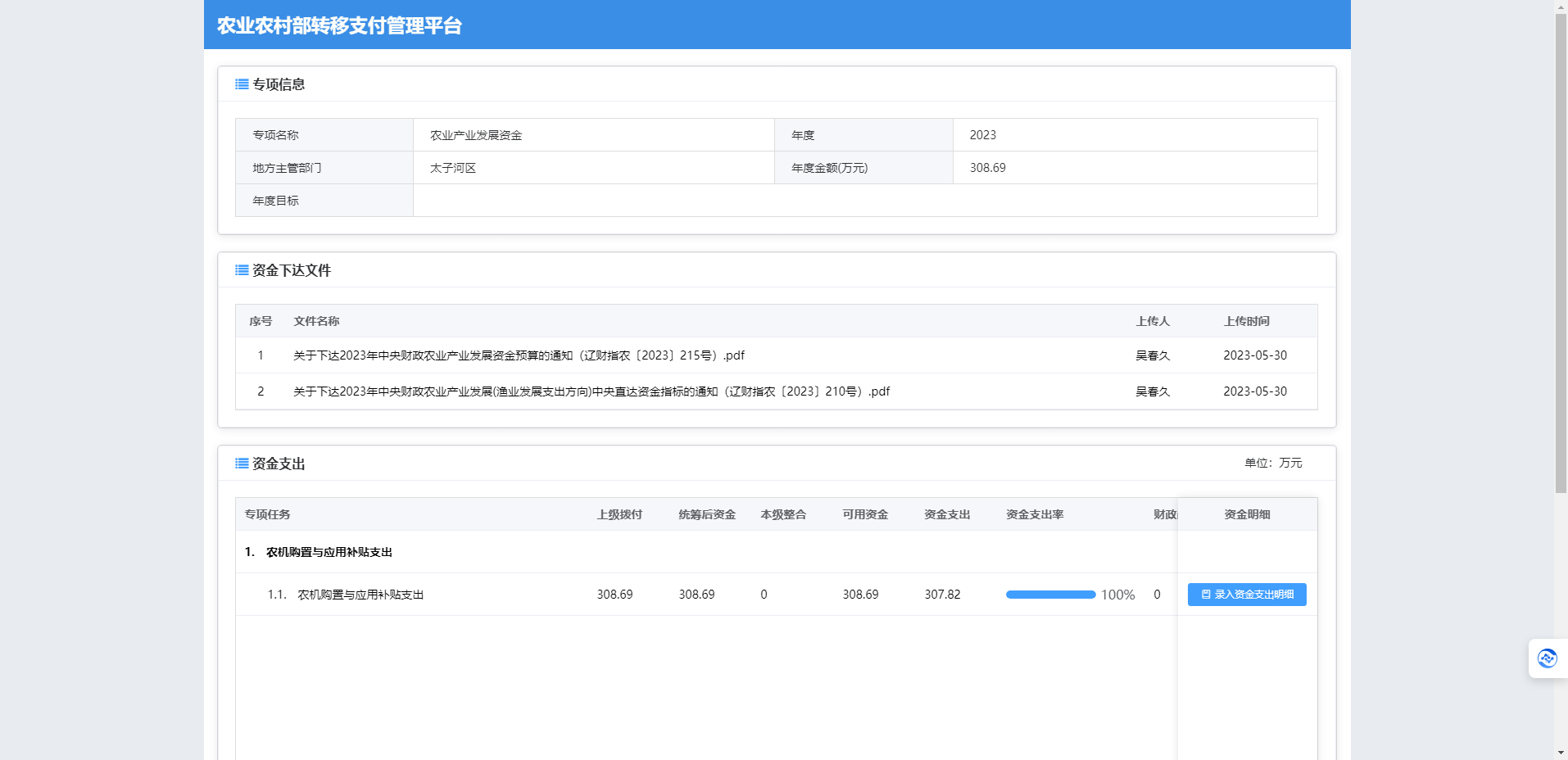Click the 地方主管部门 label cell
Viewport: 1568px width, 760px height.
click(324, 168)
